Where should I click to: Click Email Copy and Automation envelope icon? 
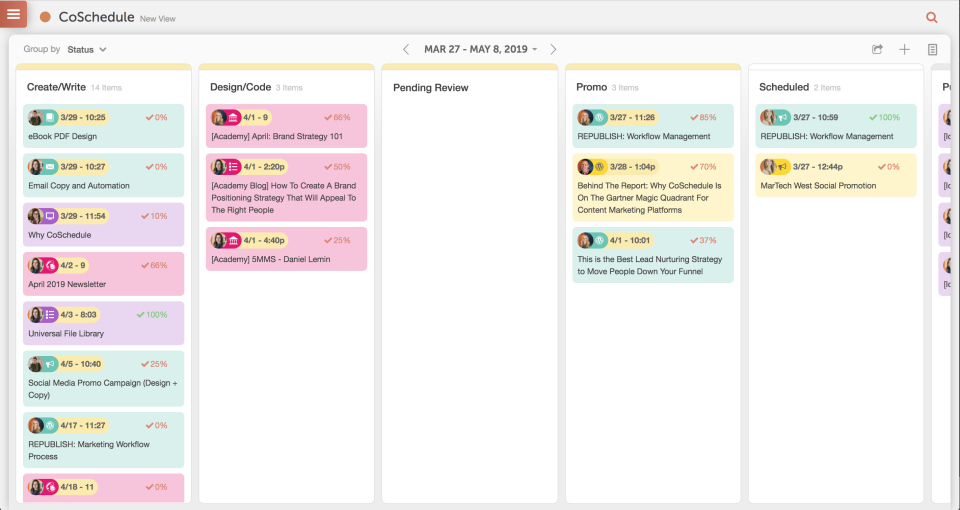(50, 167)
